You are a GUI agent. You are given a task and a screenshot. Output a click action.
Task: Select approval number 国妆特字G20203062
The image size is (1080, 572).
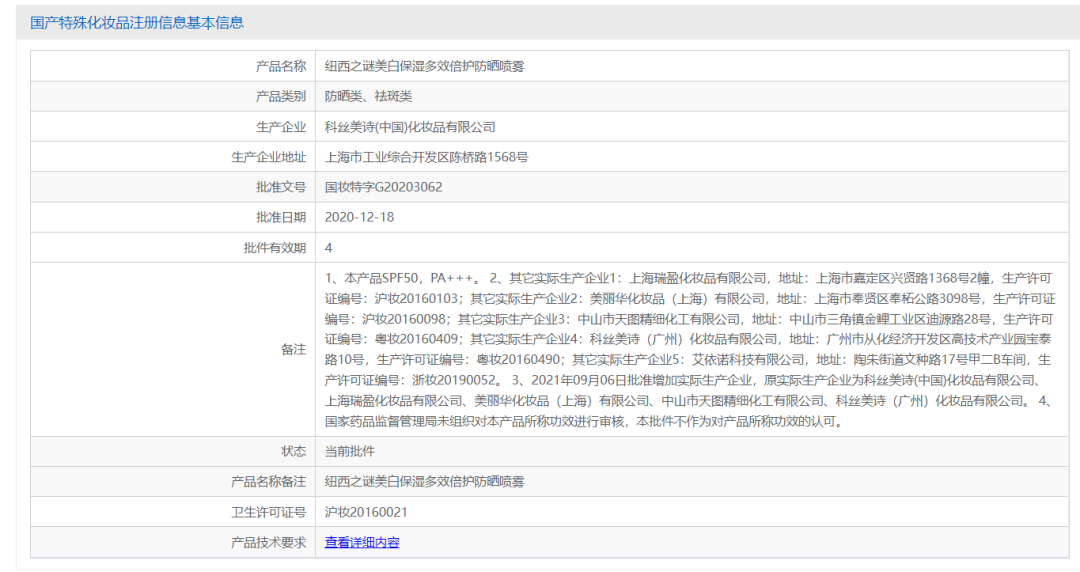pyautogui.click(x=383, y=187)
